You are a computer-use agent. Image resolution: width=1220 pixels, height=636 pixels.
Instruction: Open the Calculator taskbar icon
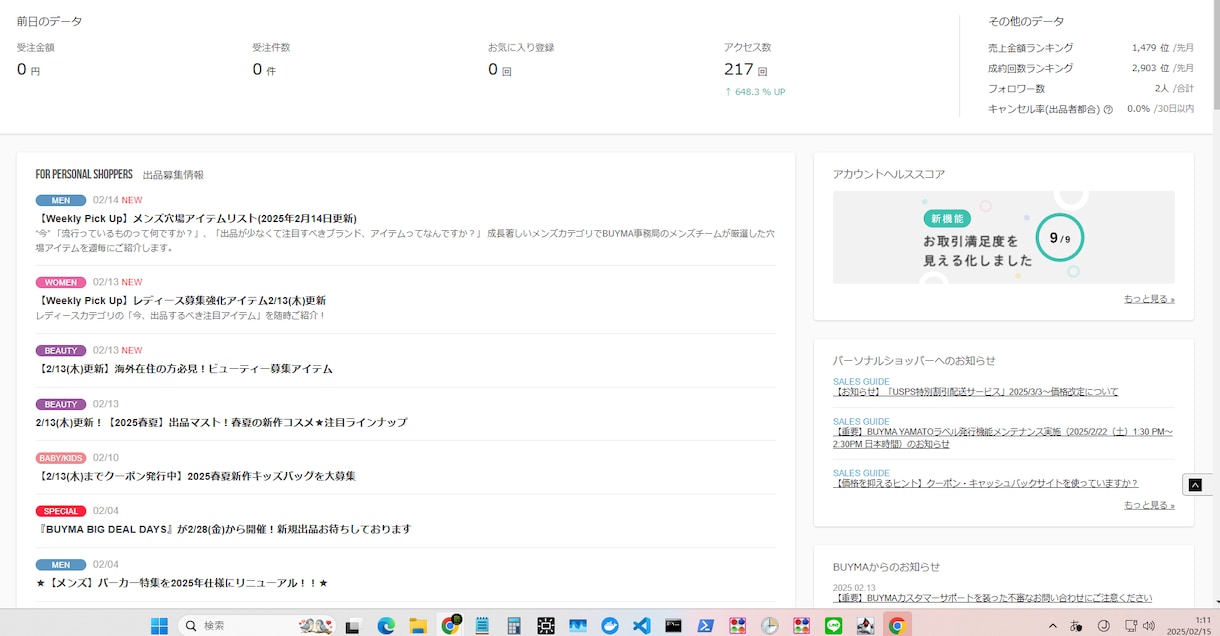click(x=514, y=626)
